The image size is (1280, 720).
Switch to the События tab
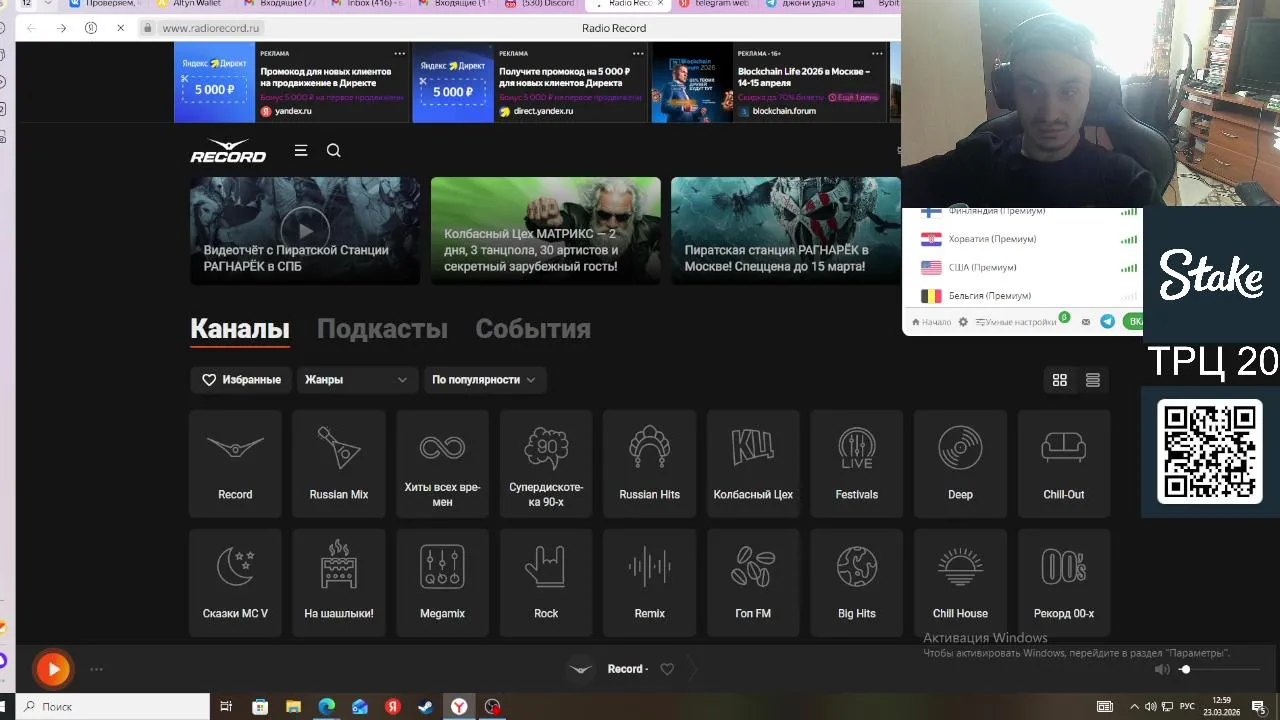[533, 329]
